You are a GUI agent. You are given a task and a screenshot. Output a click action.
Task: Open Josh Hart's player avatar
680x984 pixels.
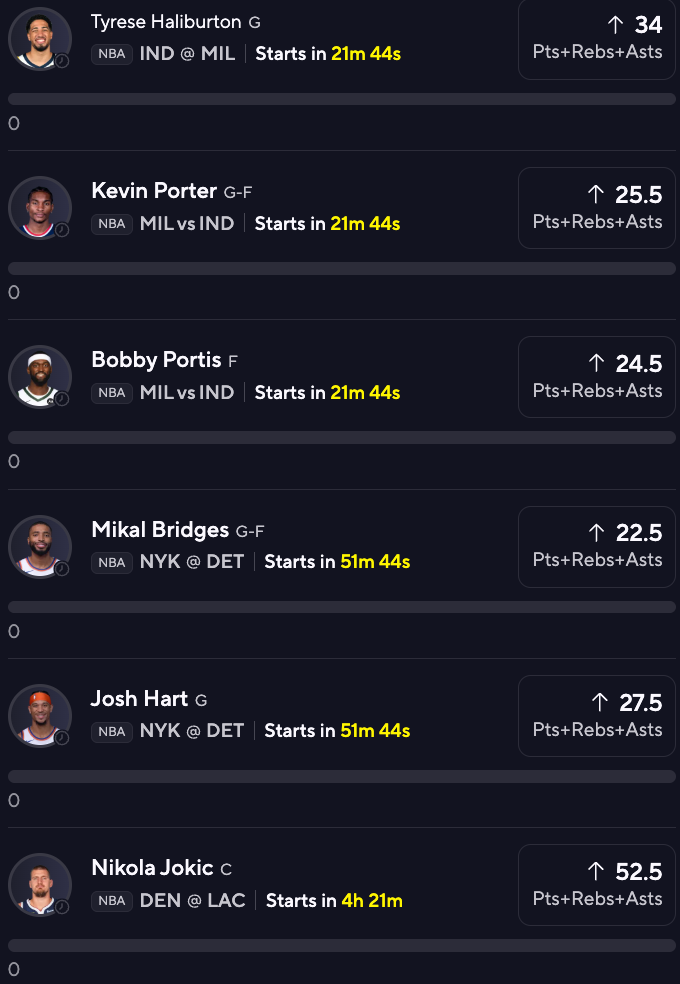point(40,715)
